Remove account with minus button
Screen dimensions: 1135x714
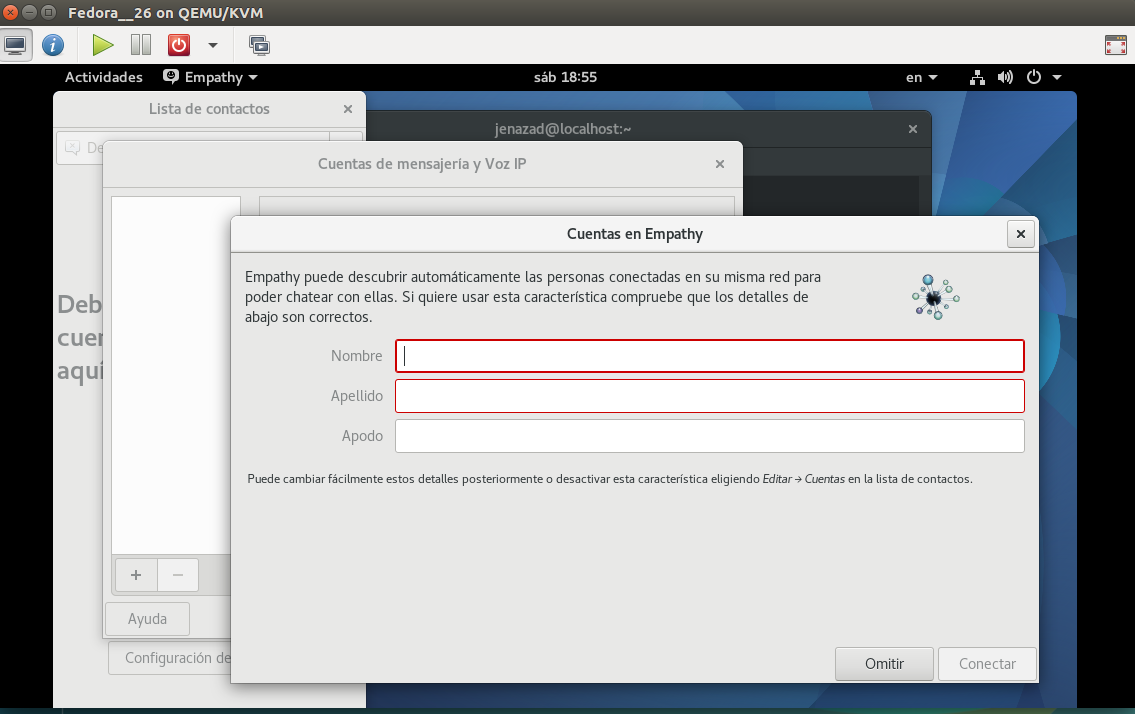[x=177, y=575]
